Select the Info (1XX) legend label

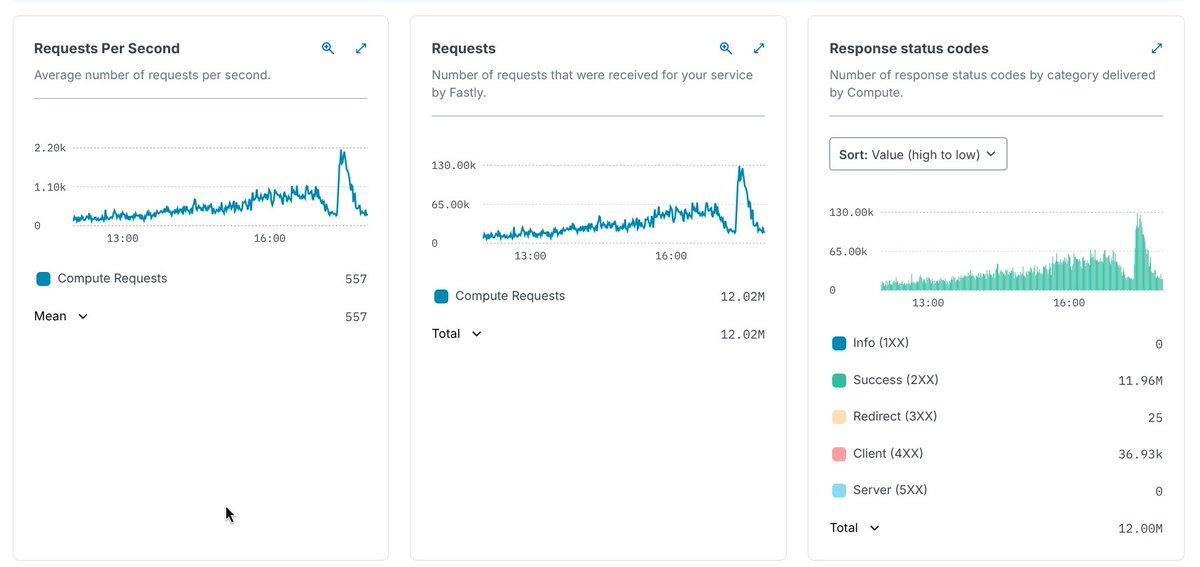point(881,343)
